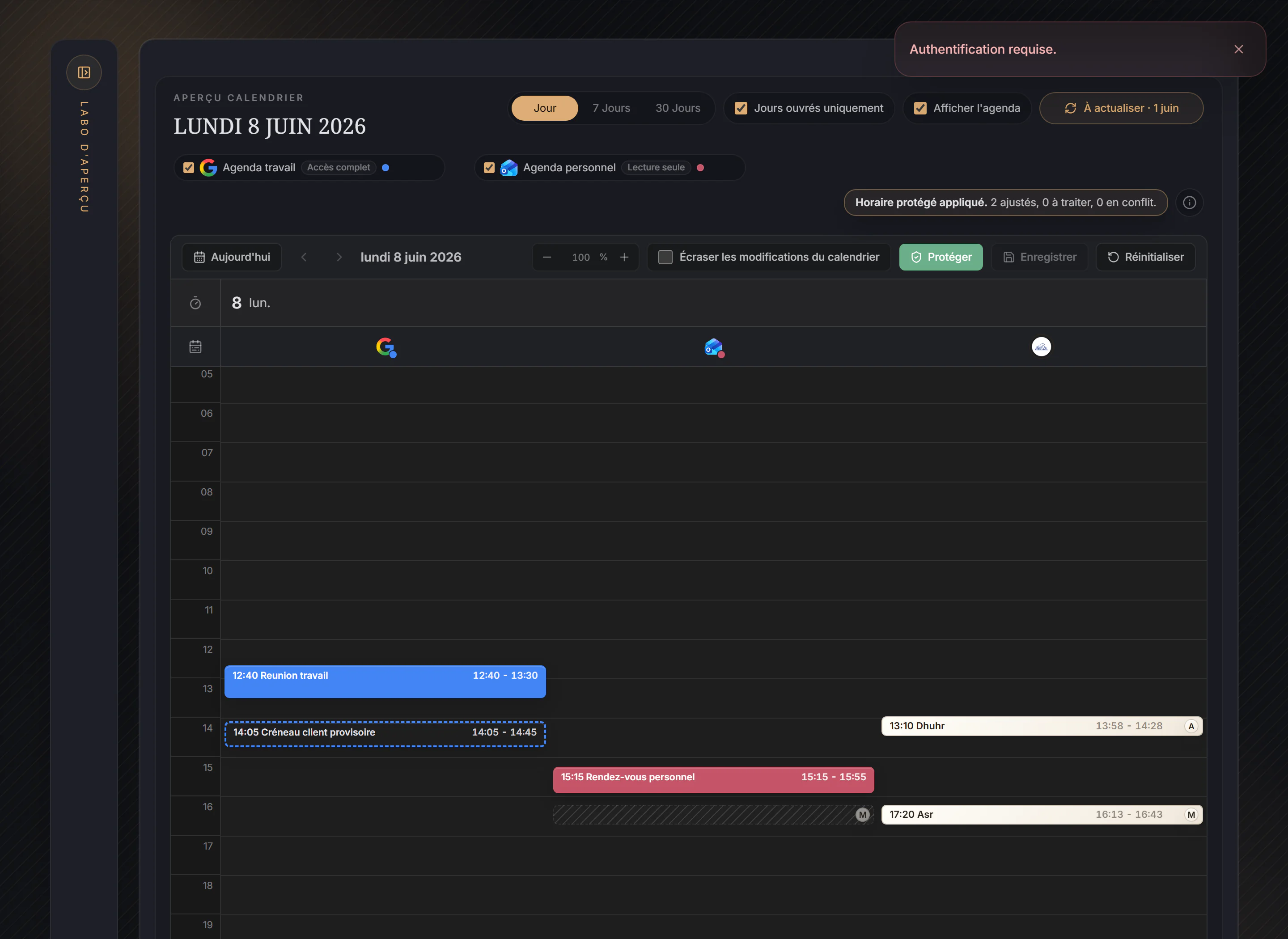The image size is (1288, 939).
Task: Click the Outlook calendar column icon
Action: click(x=714, y=347)
